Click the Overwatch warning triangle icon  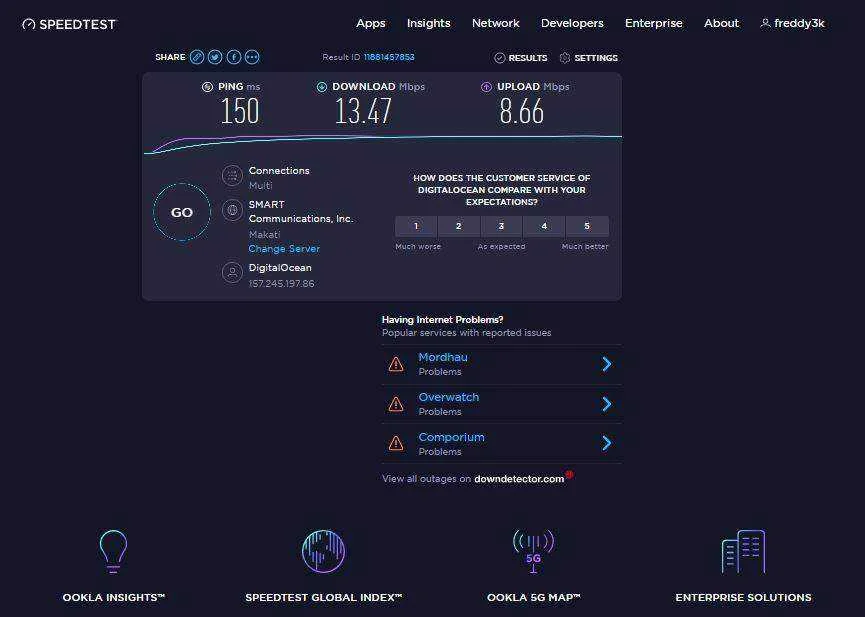[x=396, y=404]
